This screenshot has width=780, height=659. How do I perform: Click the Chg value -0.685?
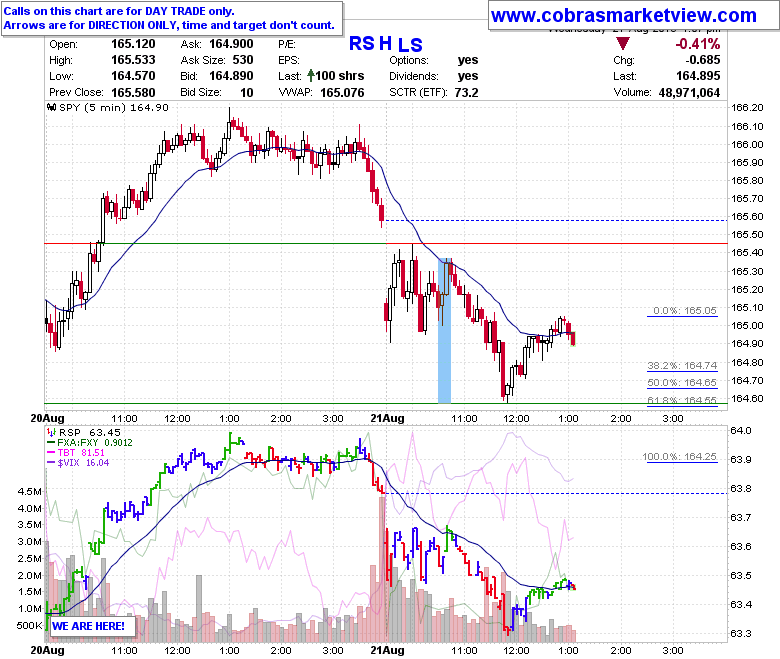click(x=702, y=60)
